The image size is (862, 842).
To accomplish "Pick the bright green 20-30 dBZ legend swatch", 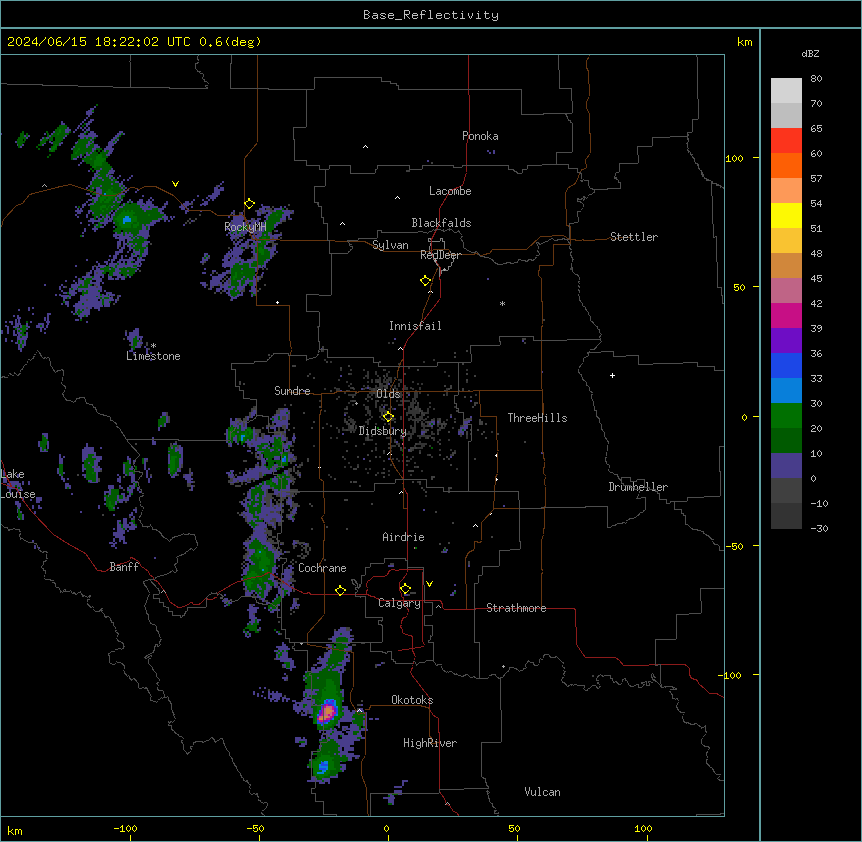I will coord(786,416).
